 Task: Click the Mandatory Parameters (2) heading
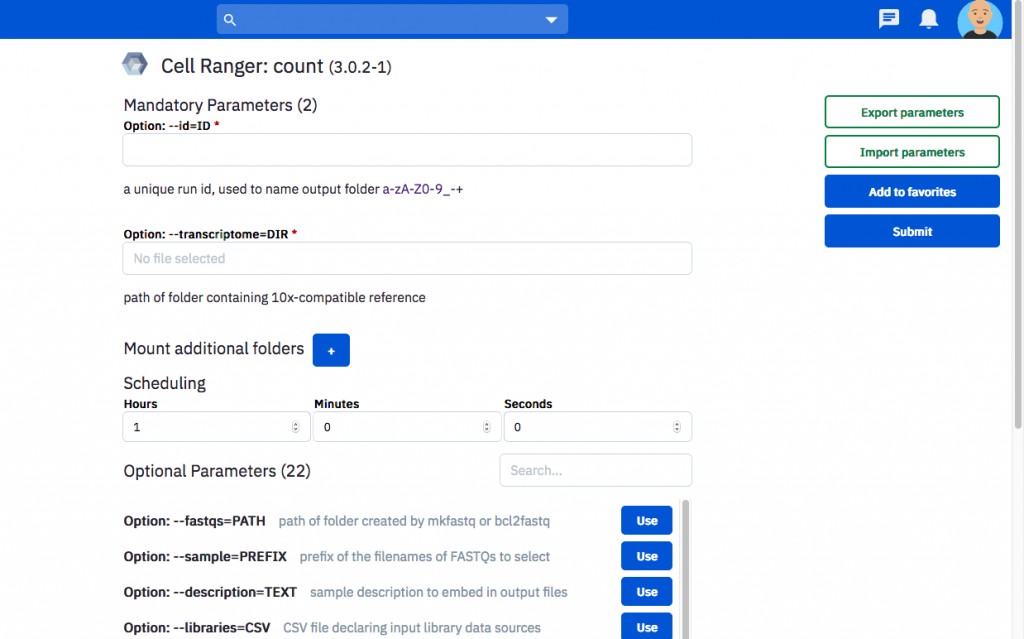tap(220, 105)
